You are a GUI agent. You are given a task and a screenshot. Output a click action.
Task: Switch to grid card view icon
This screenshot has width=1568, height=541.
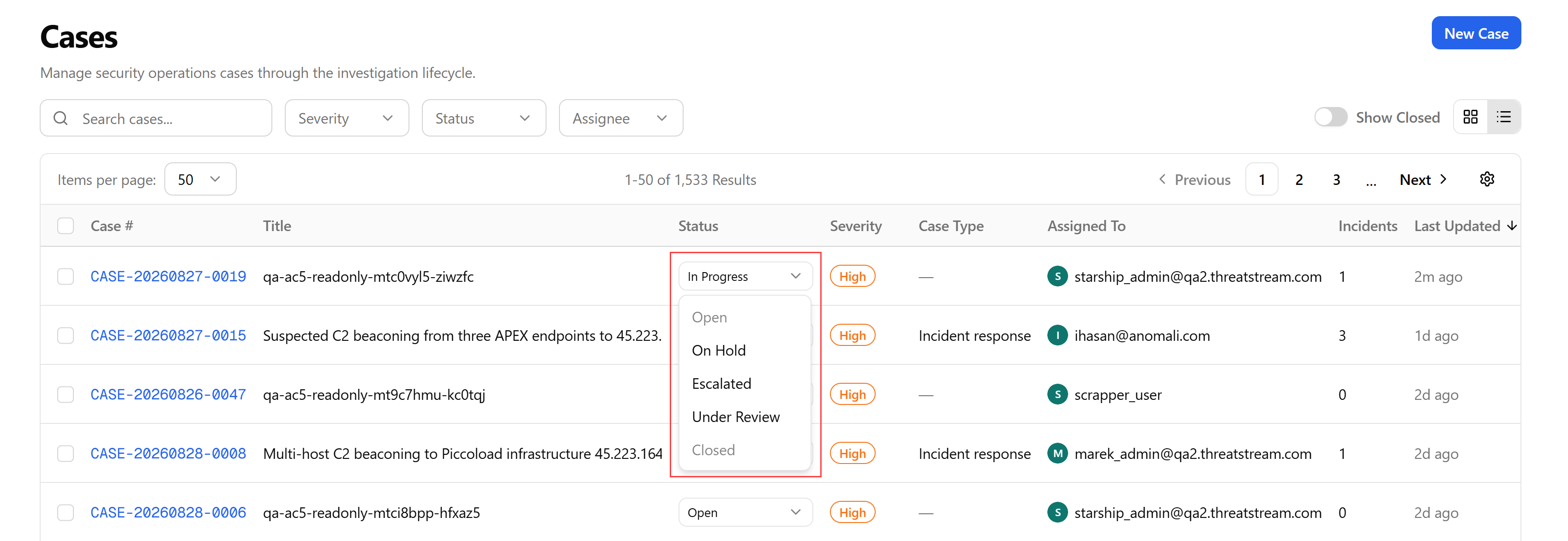point(1470,117)
